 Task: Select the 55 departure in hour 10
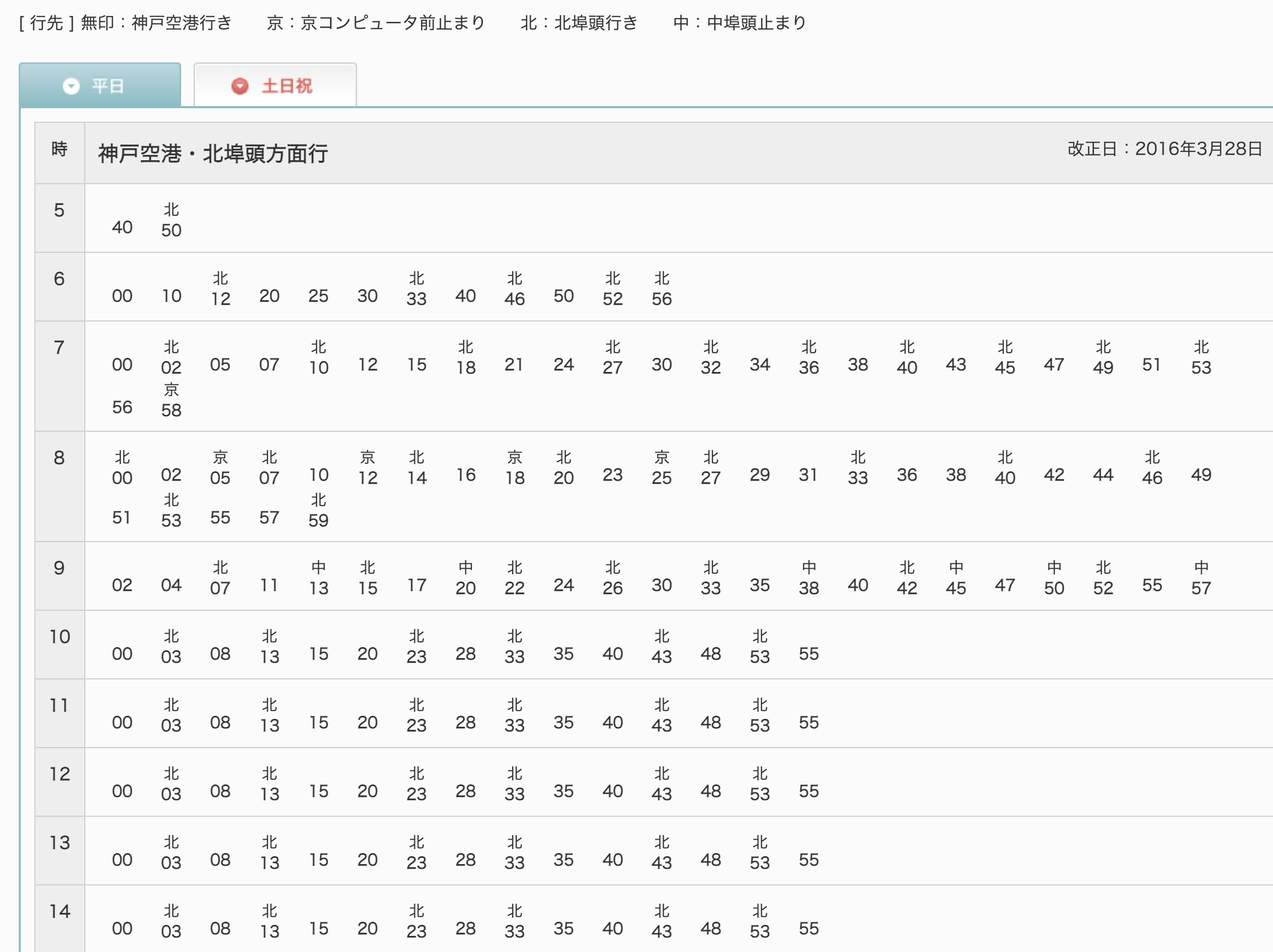pyautogui.click(x=809, y=653)
